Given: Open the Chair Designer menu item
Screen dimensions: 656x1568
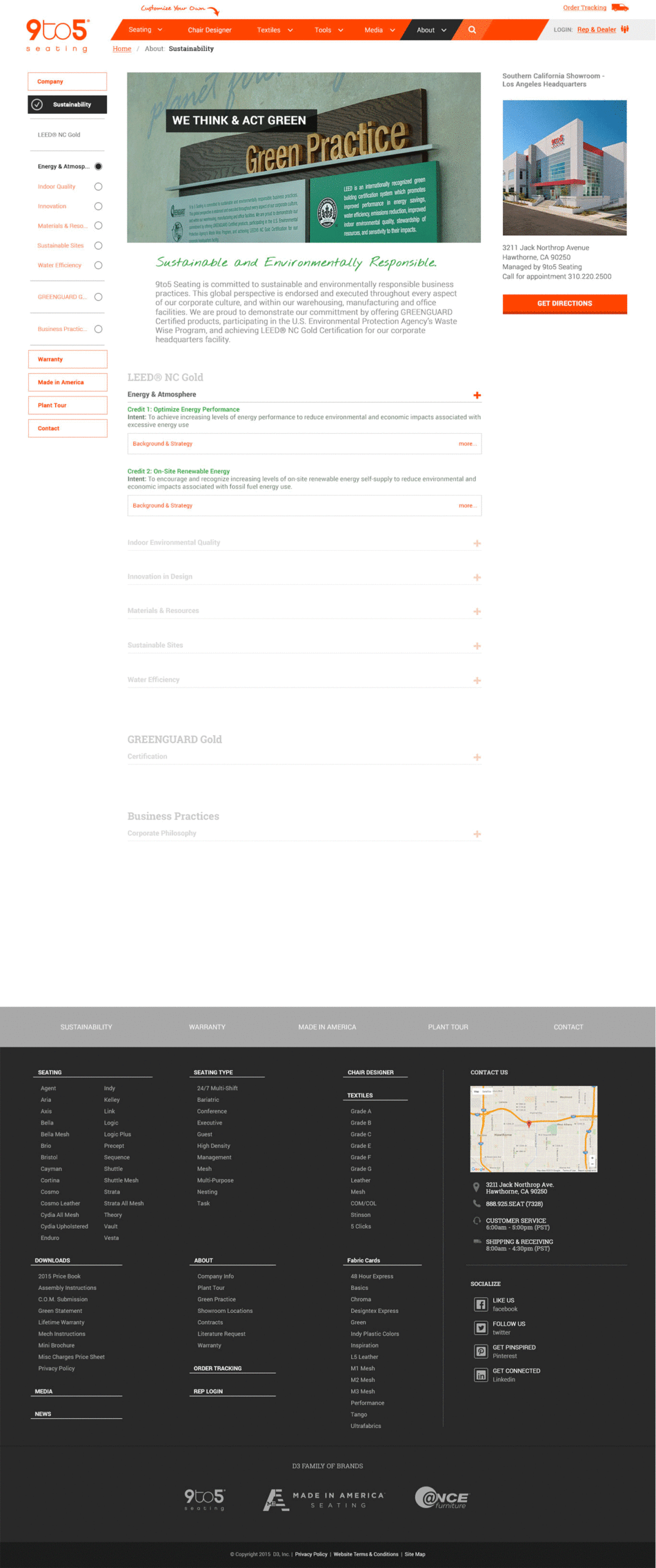Looking at the screenshot, I should (x=209, y=30).
